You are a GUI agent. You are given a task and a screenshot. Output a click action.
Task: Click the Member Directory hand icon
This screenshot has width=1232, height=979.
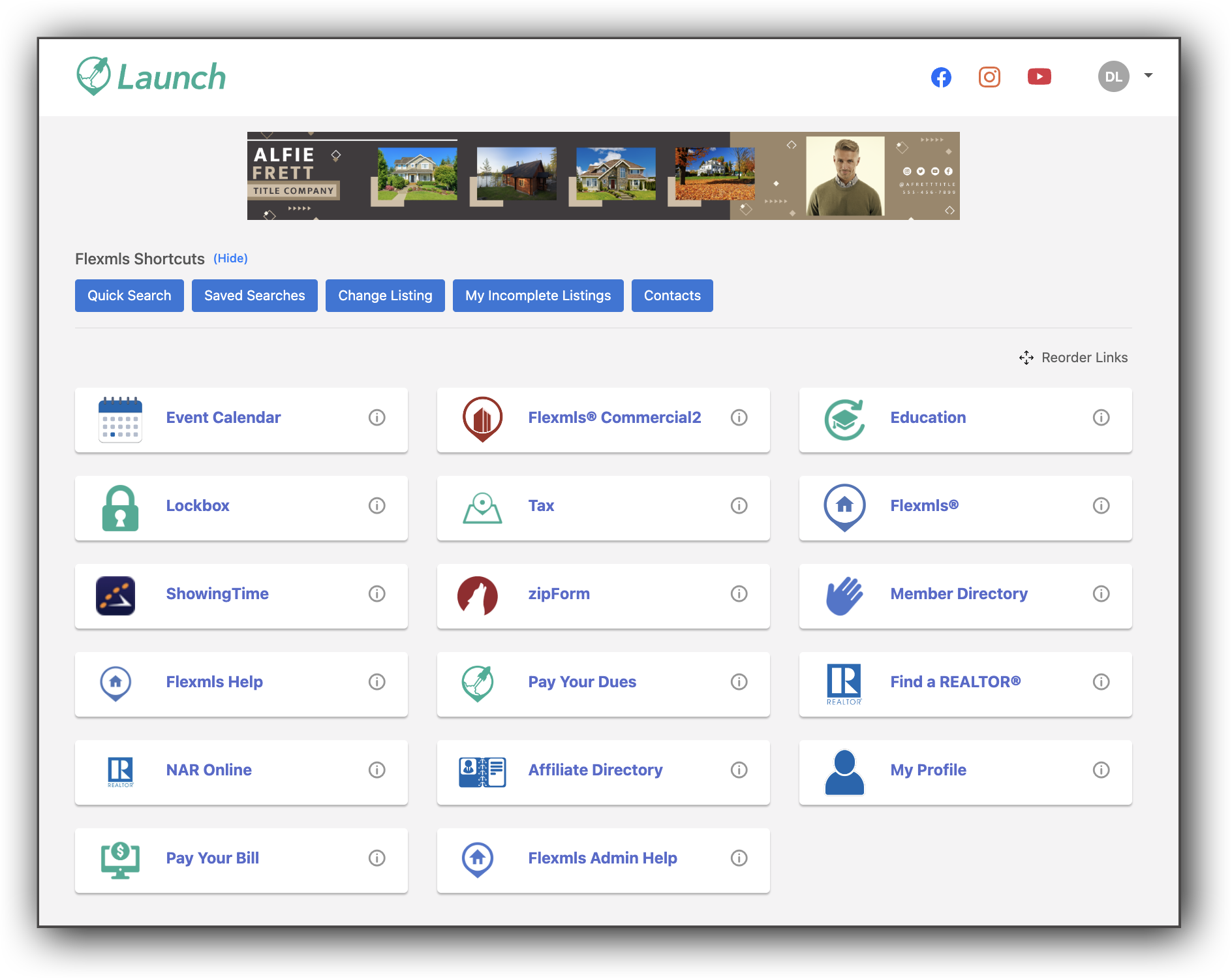[x=844, y=595]
